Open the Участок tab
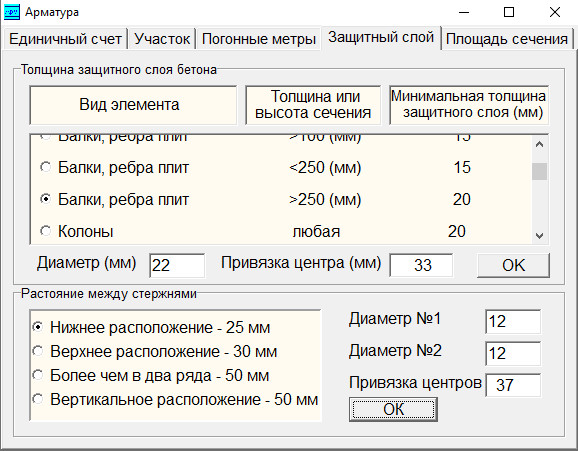578x451 pixels. (x=162, y=39)
